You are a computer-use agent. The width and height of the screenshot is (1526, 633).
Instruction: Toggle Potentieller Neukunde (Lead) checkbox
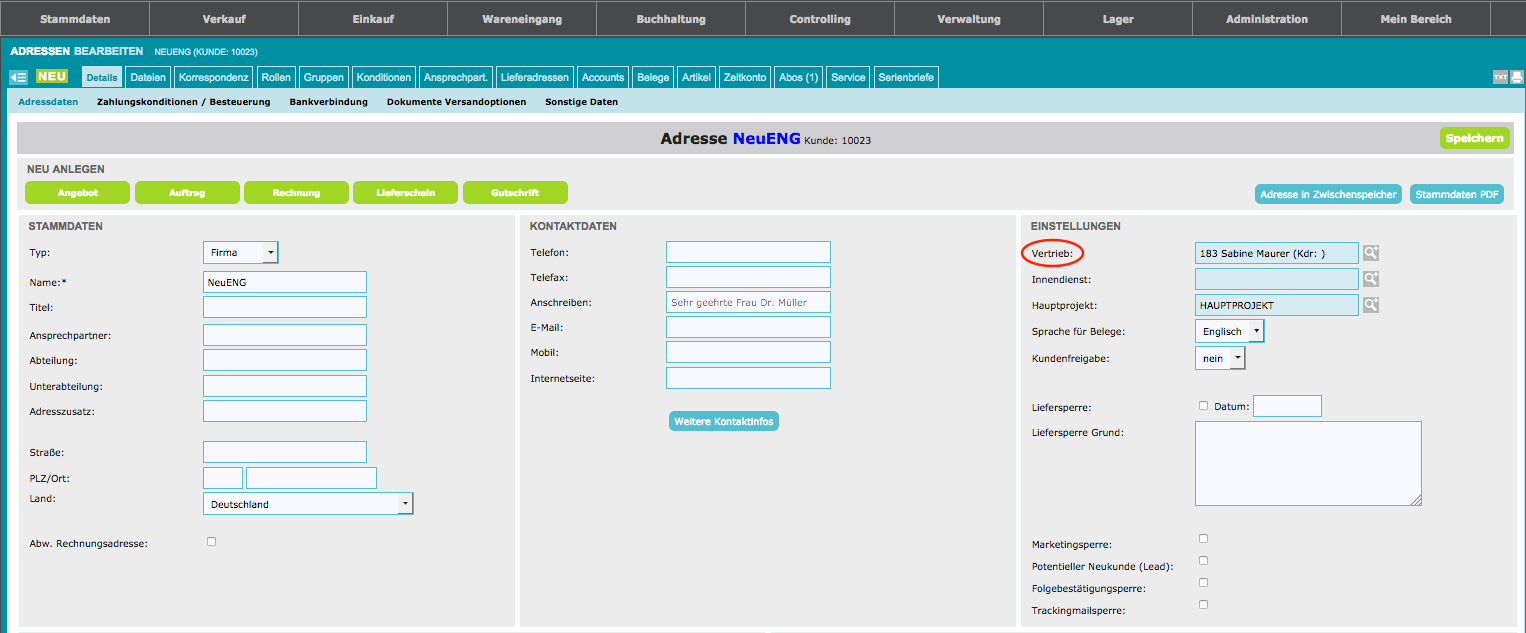pos(1203,561)
